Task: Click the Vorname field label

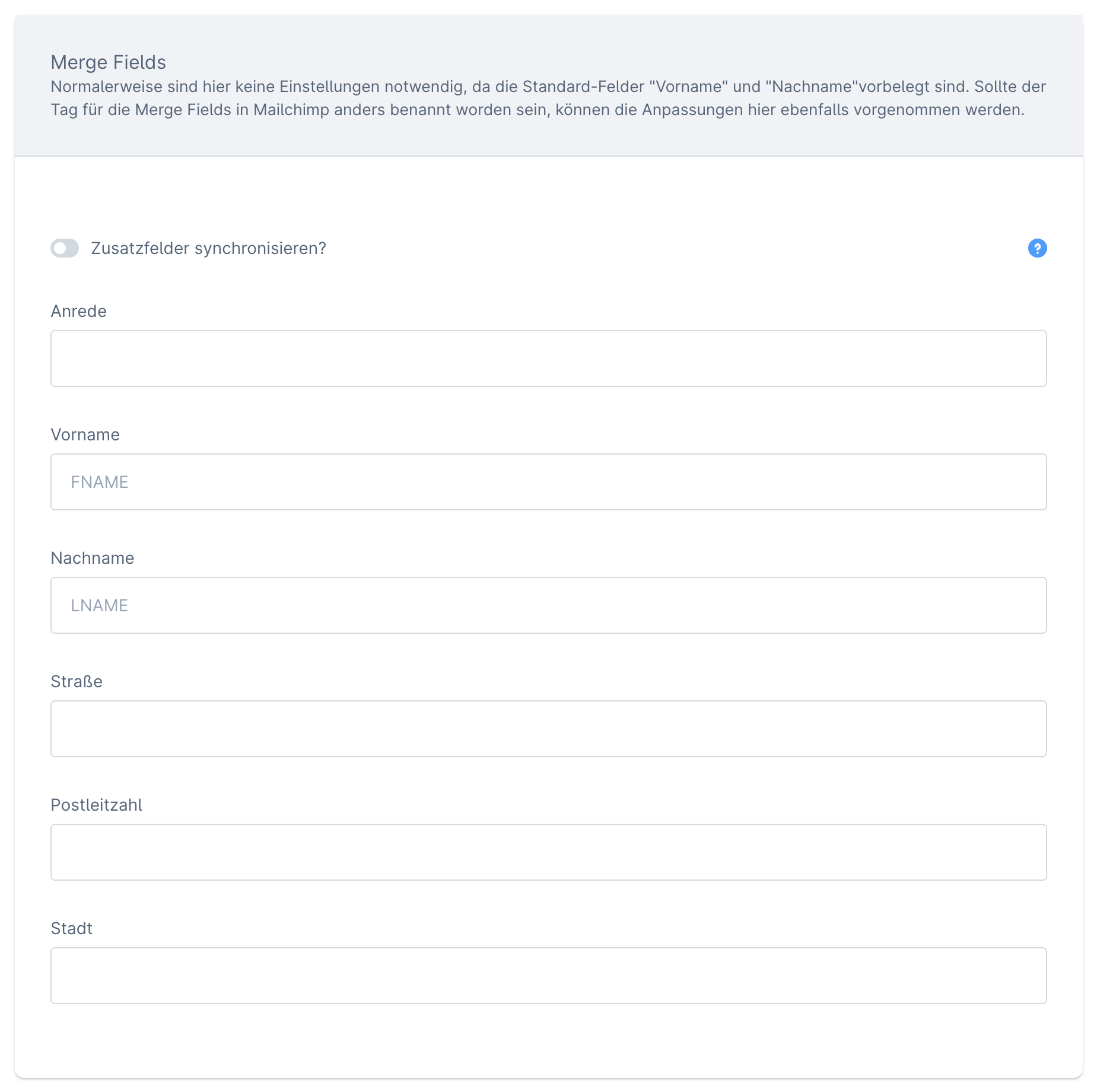Action: (85, 434)
